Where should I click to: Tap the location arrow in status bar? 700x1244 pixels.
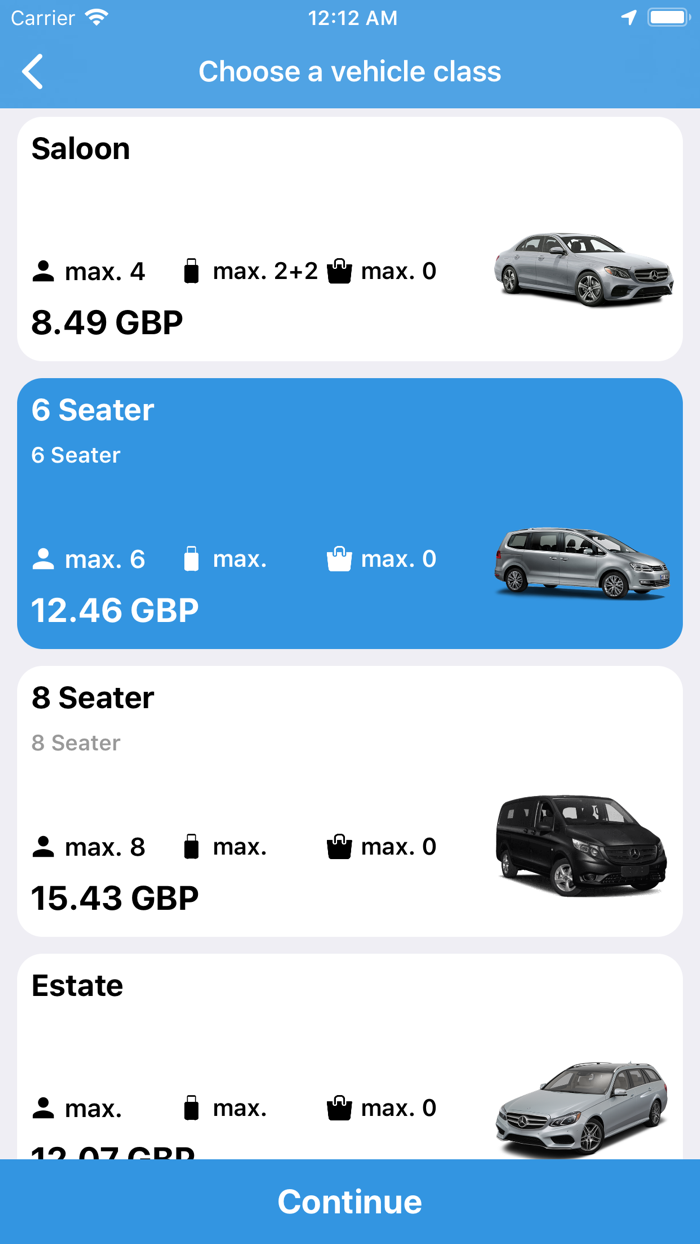(x=629, y=18)
